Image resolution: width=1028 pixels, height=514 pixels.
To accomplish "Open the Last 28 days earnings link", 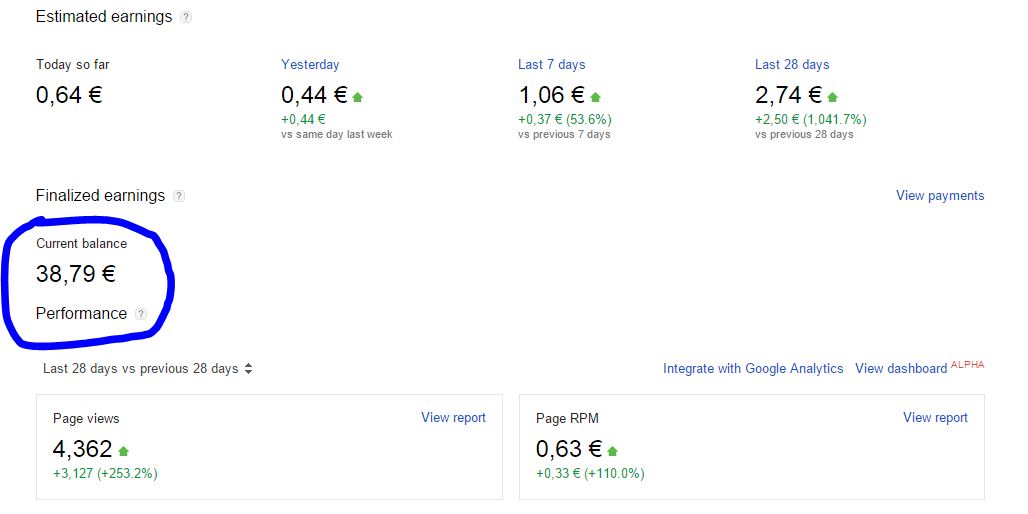I will click(x=792, y=64).
